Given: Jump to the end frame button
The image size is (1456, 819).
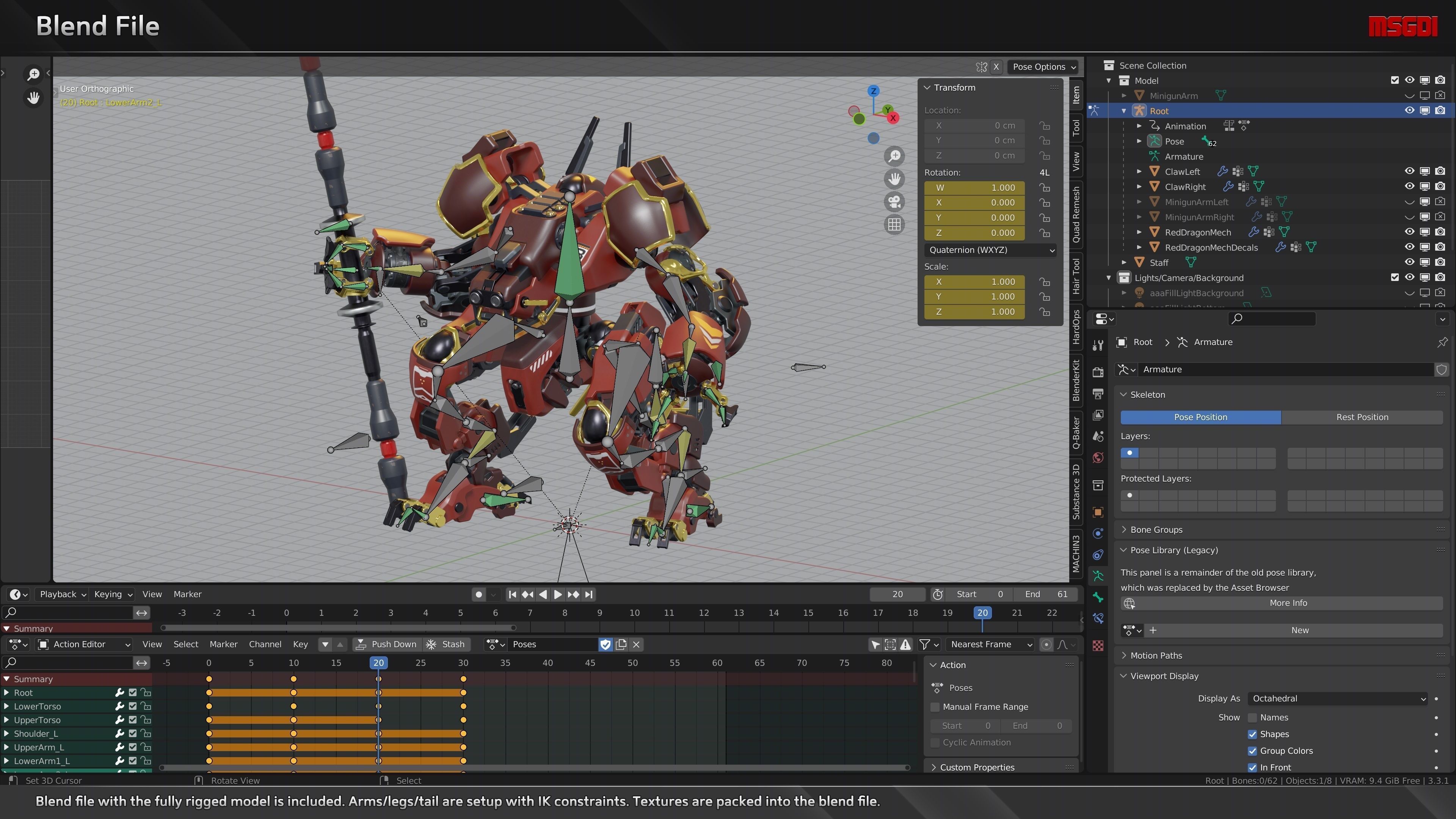Looking at the screenshot, I should tap(589, 594).
